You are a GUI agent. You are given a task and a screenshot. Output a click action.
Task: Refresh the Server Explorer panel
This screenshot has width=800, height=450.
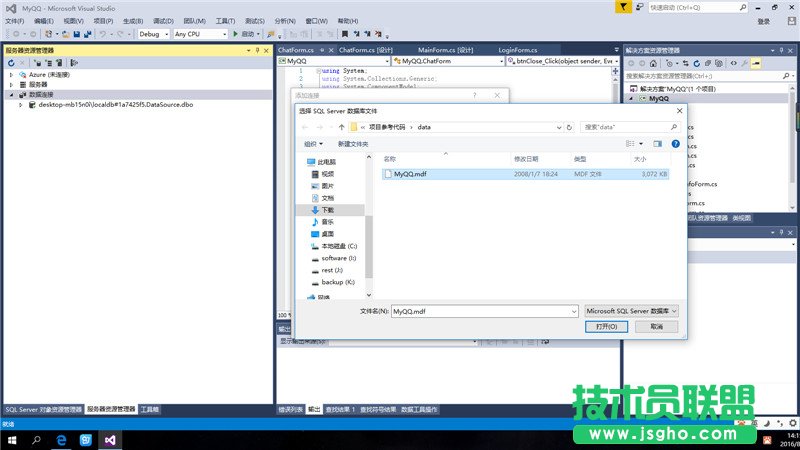pos(11,63)
